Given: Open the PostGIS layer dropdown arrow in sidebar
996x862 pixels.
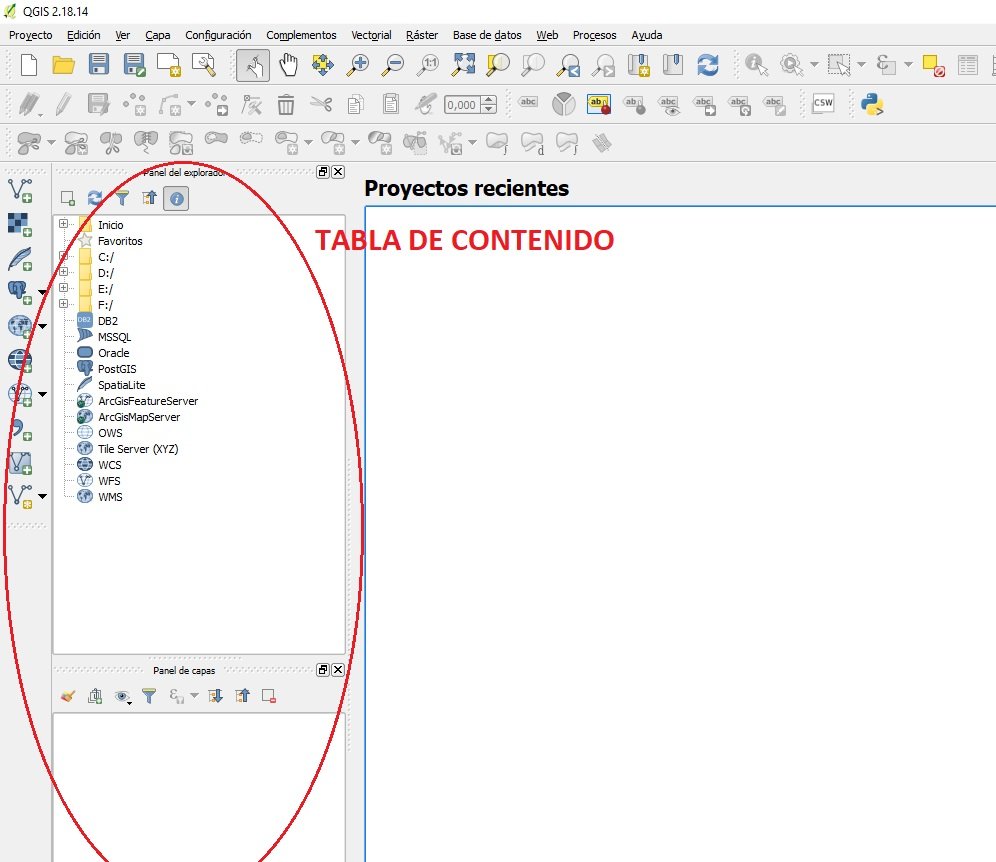Looking at the screenshot, I should [x=43, y=293].
